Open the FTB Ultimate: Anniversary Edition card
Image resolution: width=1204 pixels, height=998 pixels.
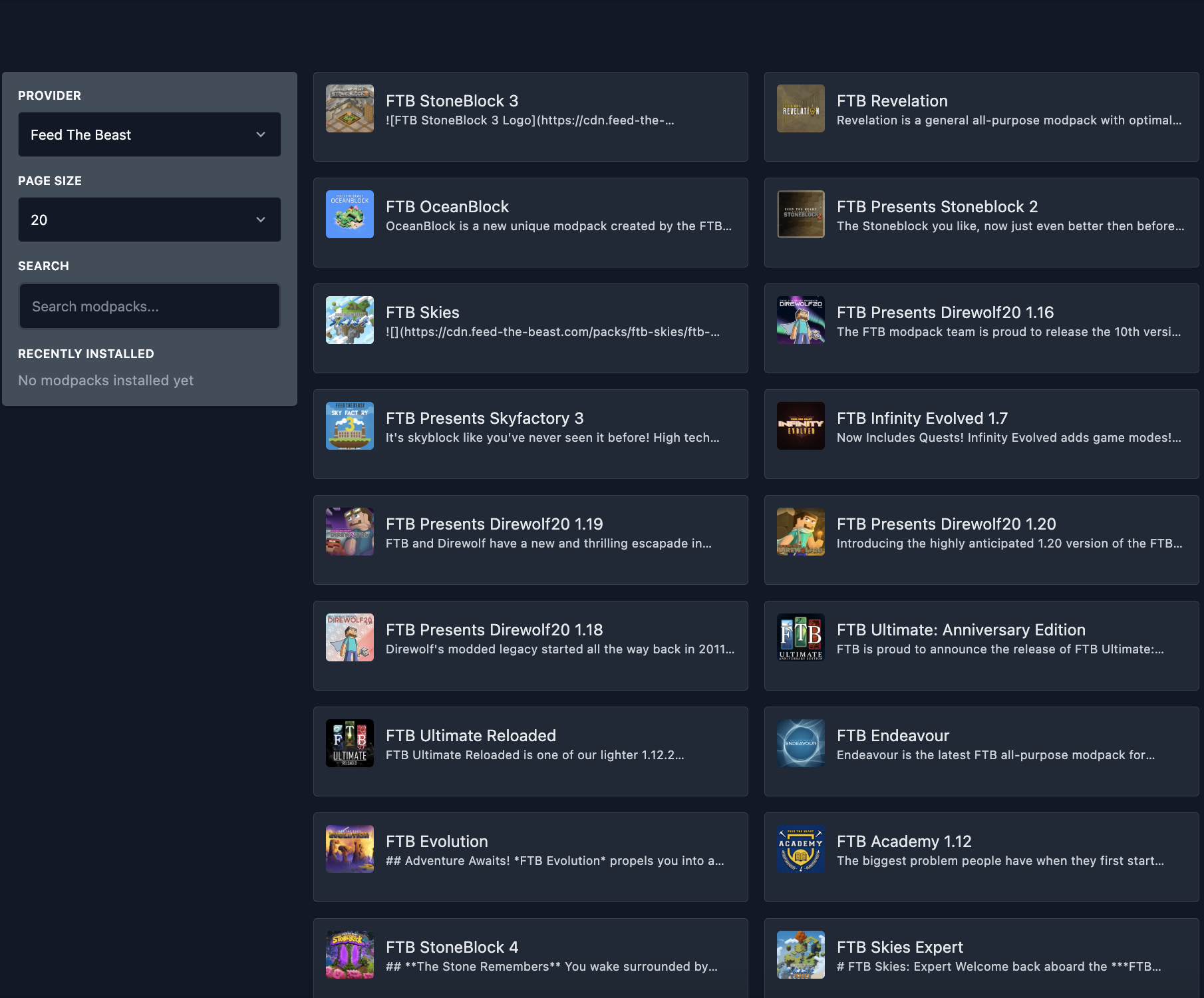[981, 645]
